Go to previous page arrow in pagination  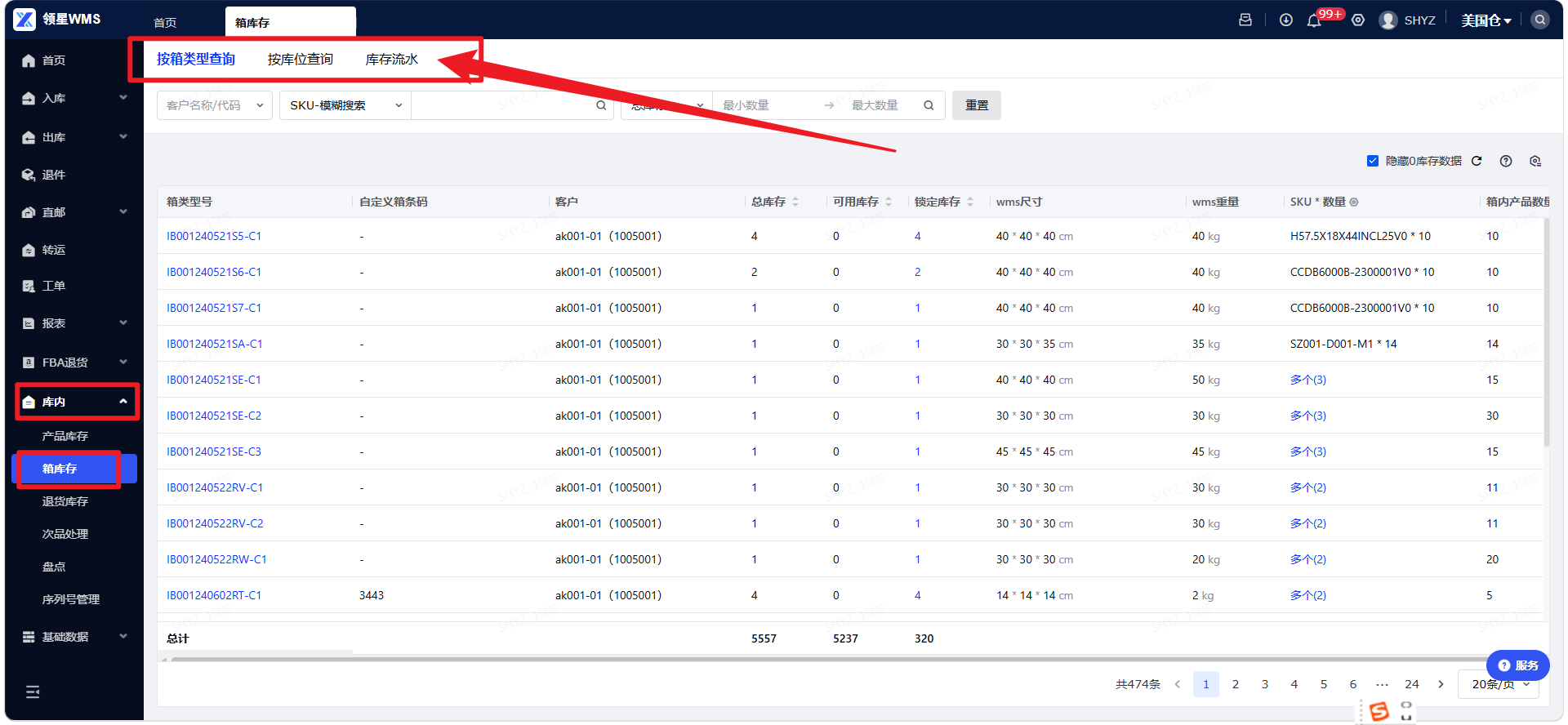1178,684
